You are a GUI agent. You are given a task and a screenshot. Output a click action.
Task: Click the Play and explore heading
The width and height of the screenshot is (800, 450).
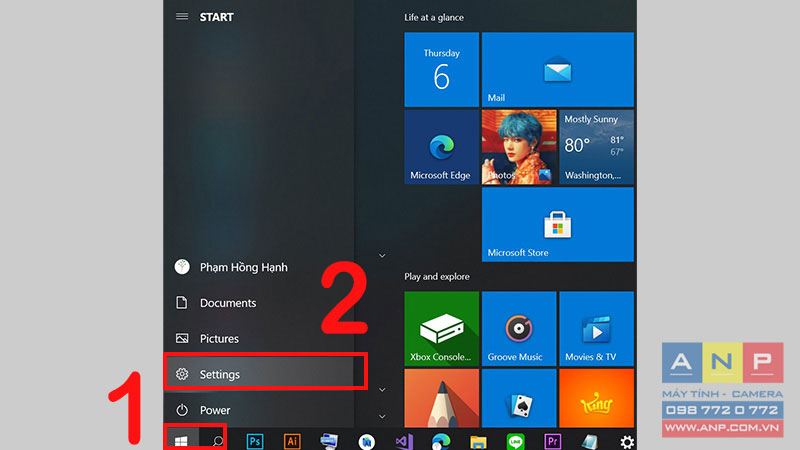point(437,277)
